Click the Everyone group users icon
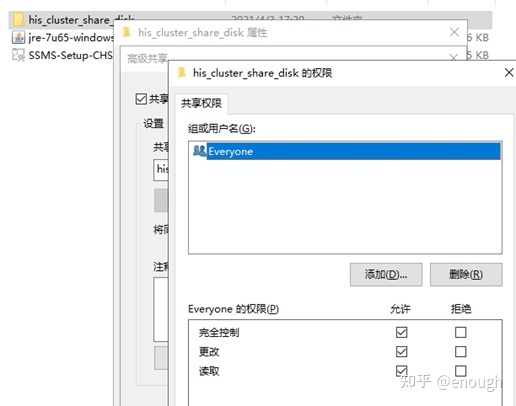 click(x=200, y=151)
